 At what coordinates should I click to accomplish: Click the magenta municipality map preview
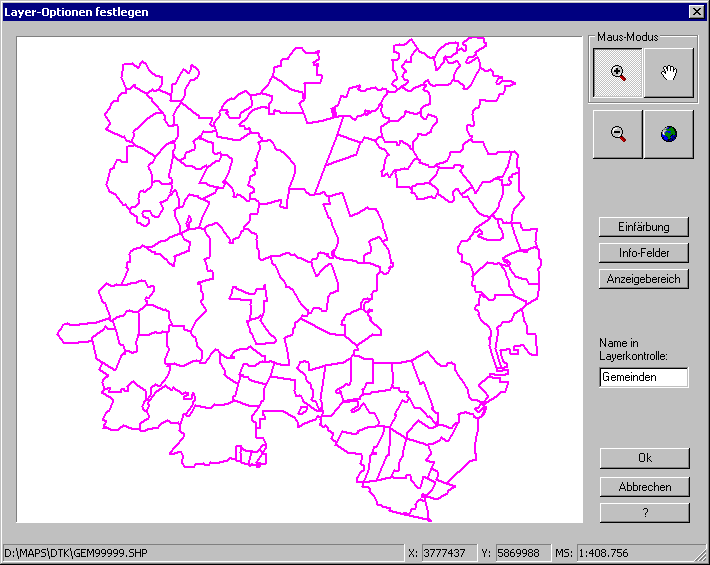(299, 279)
